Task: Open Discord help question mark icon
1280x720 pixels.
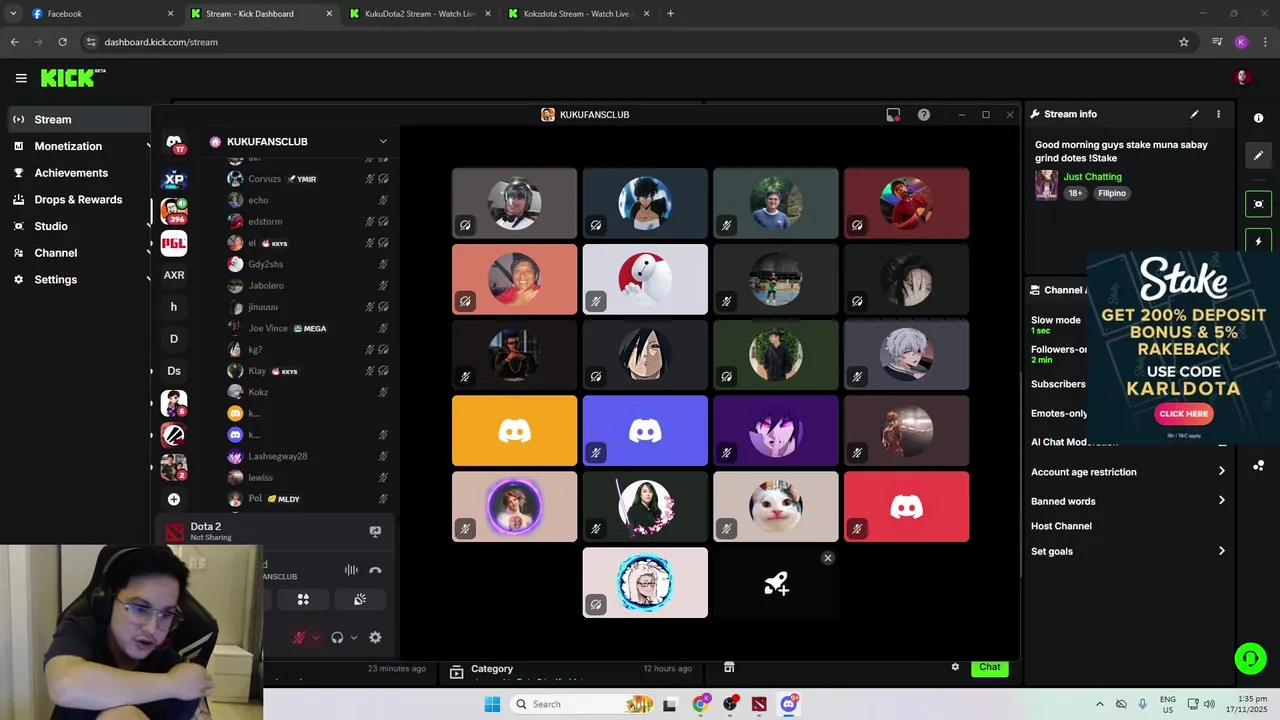Action: [924, 115]
